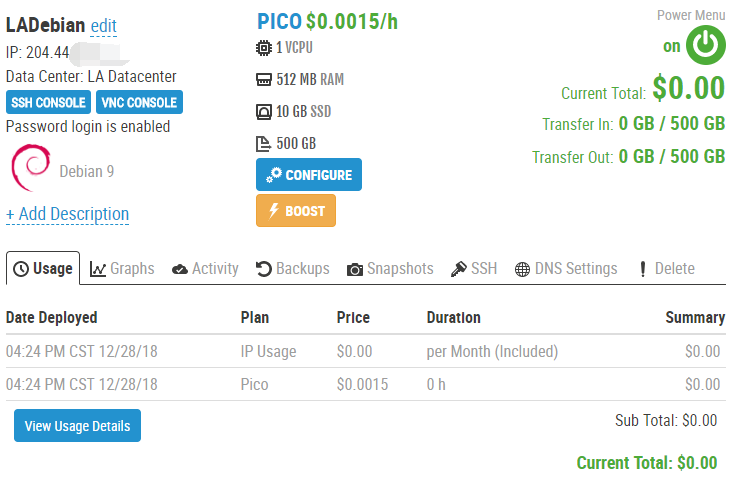Switch to the Activity tab
Screen dimensions: 730x478
pos(205,268)
